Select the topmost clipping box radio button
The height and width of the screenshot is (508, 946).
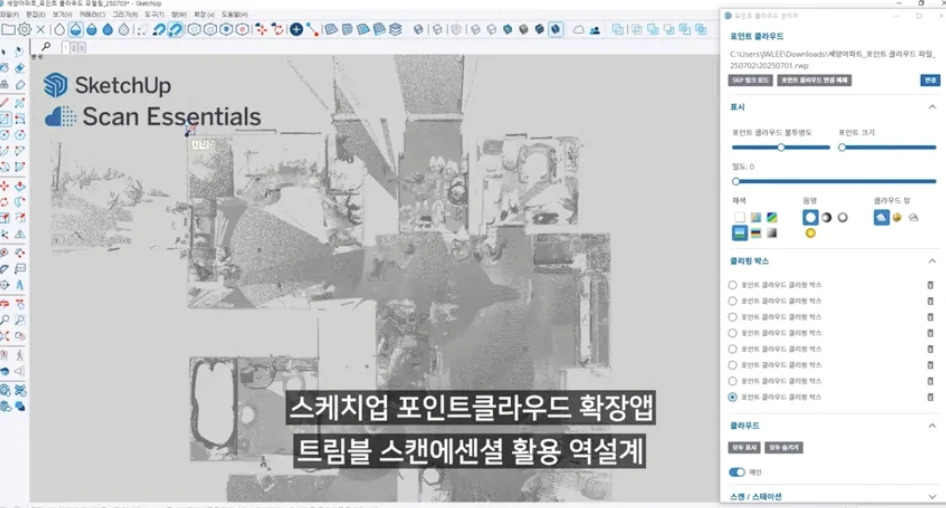click(732, 285)
